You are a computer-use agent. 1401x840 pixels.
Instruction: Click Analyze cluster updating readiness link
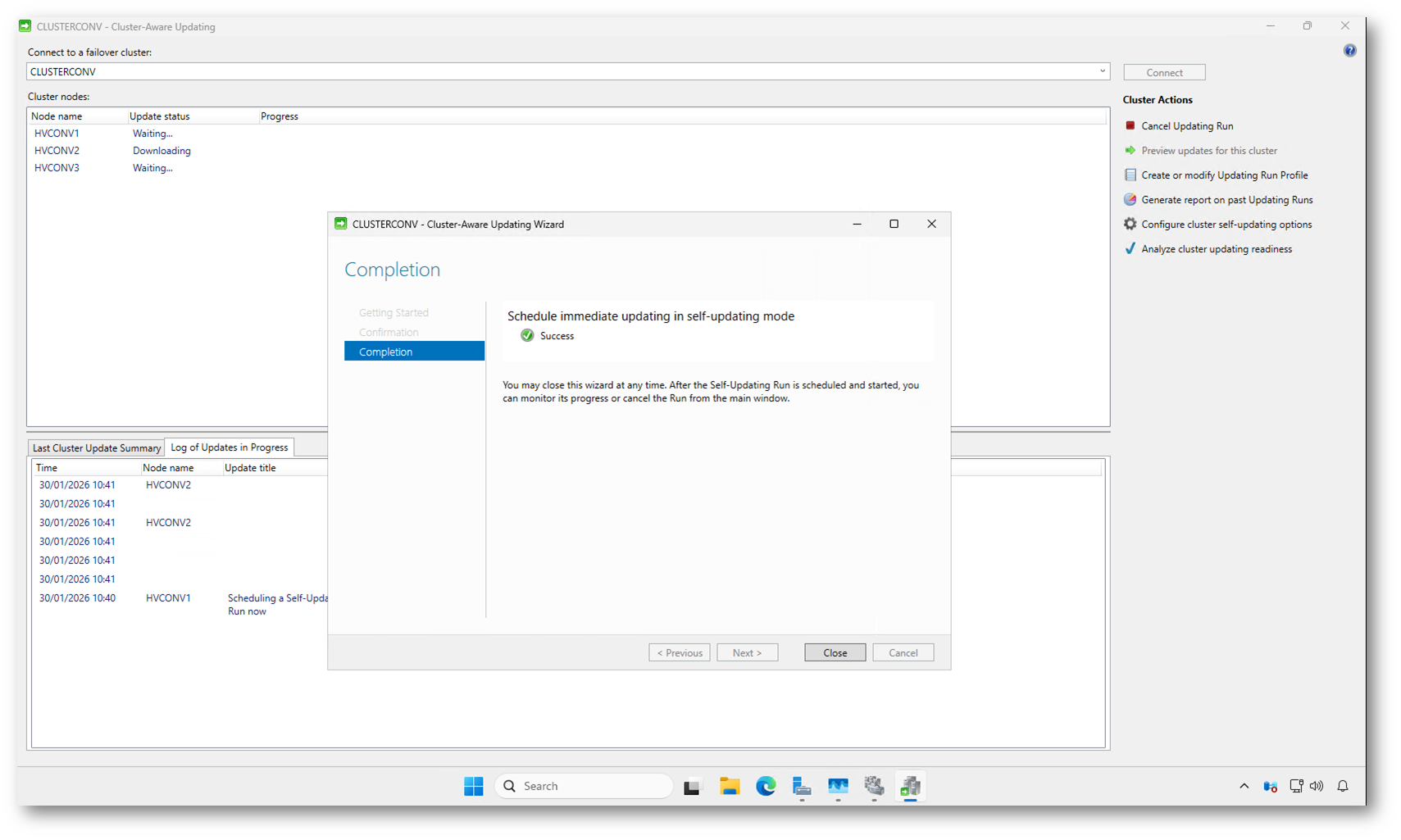point(1216,249)
